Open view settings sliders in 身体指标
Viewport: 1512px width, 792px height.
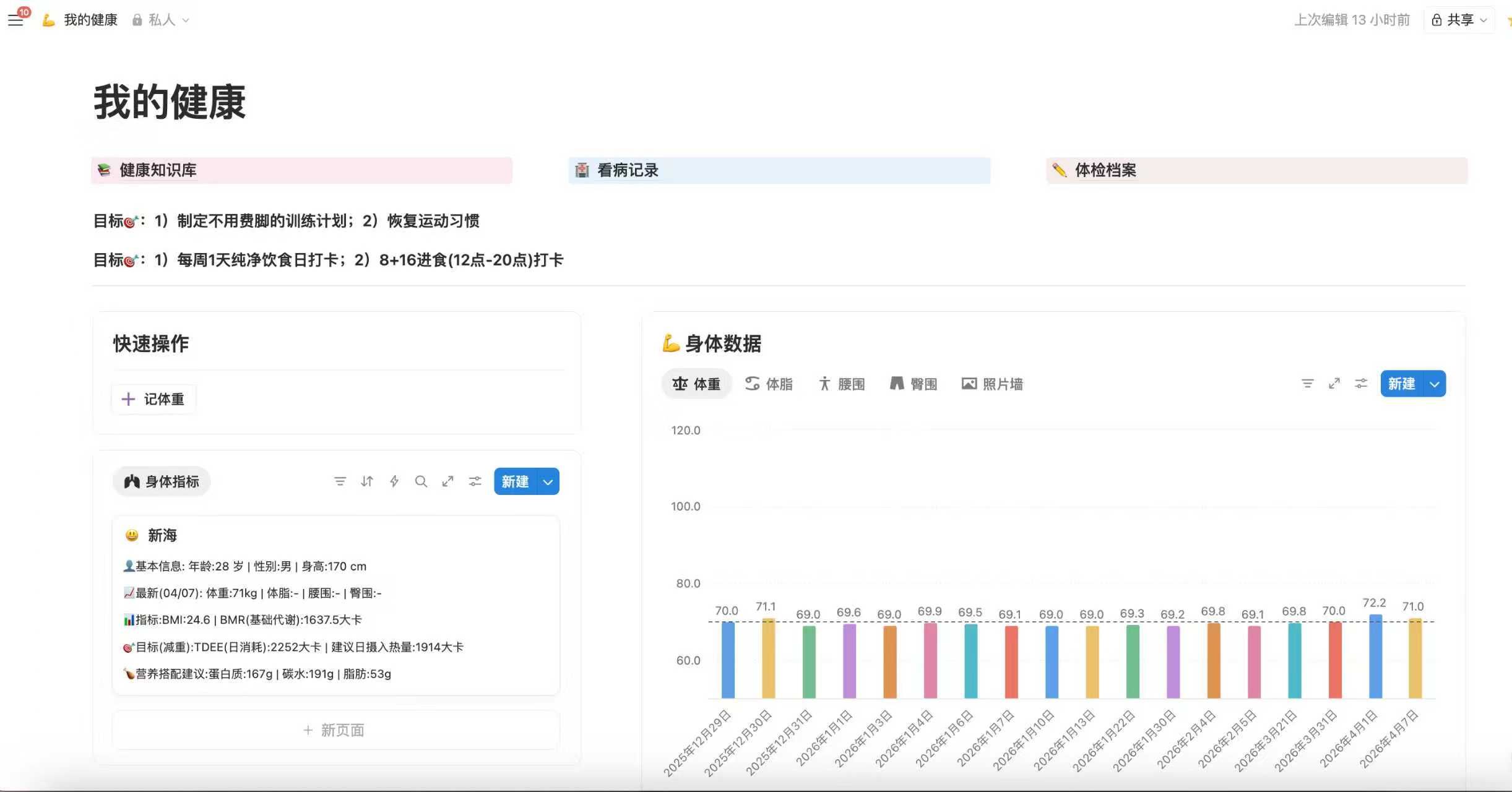click(x=475, y=481)
